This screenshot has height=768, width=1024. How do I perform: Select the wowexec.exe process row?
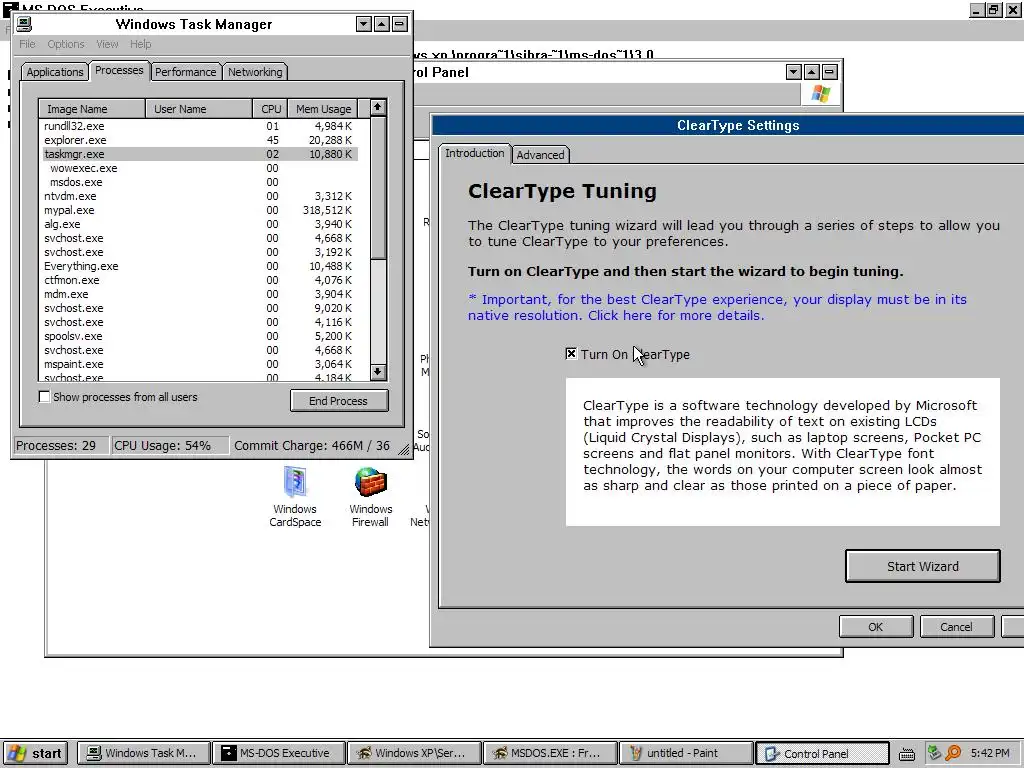coord(199,168)
